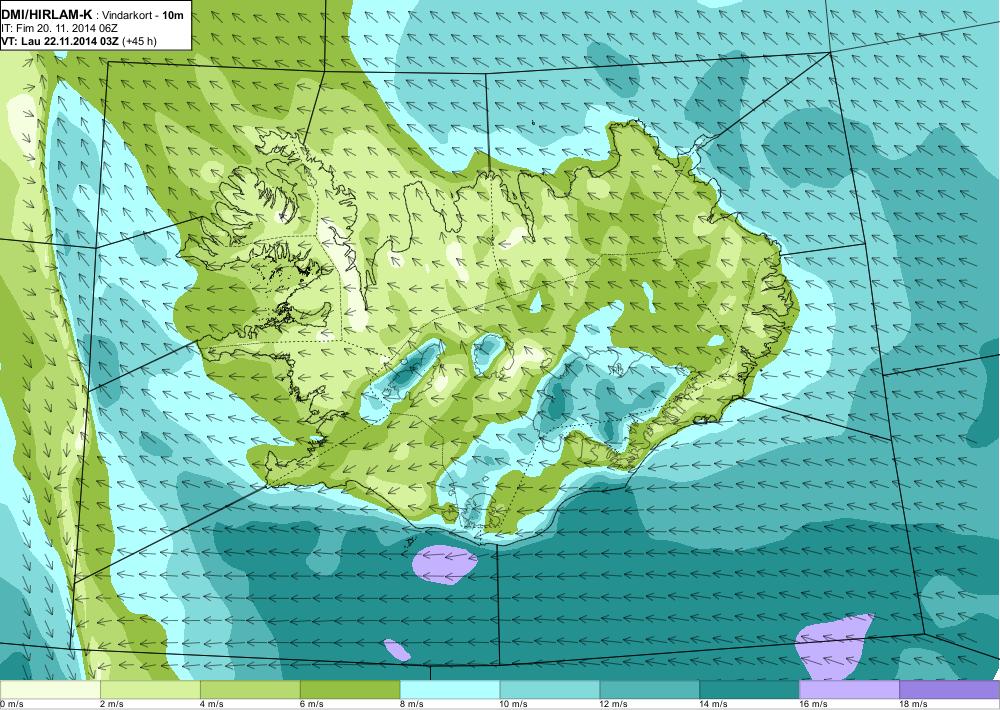Click the 'Vindarkort - 10m' label
Image resolution: width=1000 pixels, height=710 pixels.
click(143, 15)
